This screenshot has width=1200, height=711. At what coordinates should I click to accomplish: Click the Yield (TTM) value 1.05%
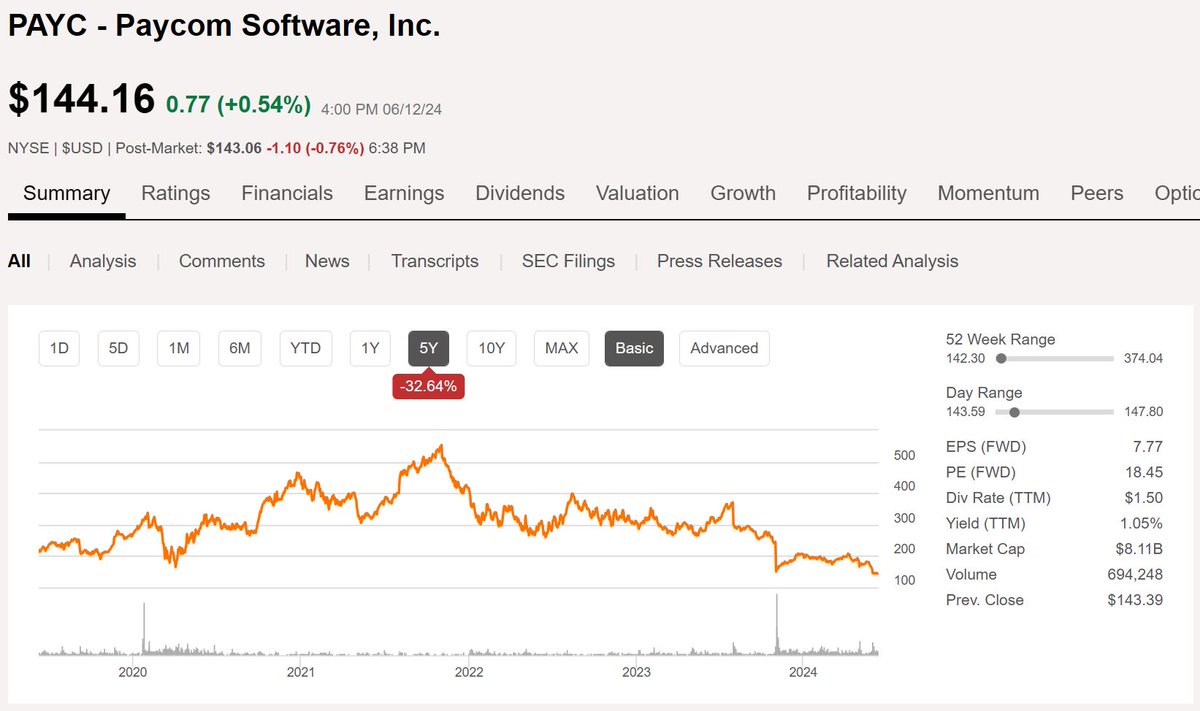pos(1141,523)
